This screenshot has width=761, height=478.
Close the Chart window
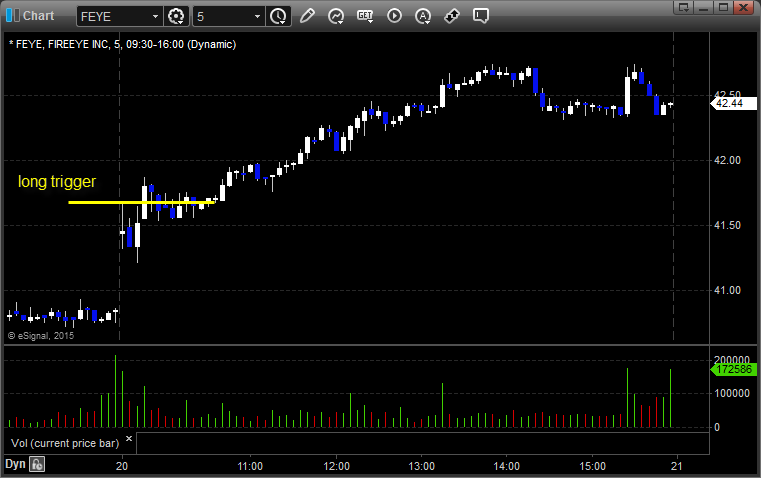pyautogui.click(x=744, y=7)
